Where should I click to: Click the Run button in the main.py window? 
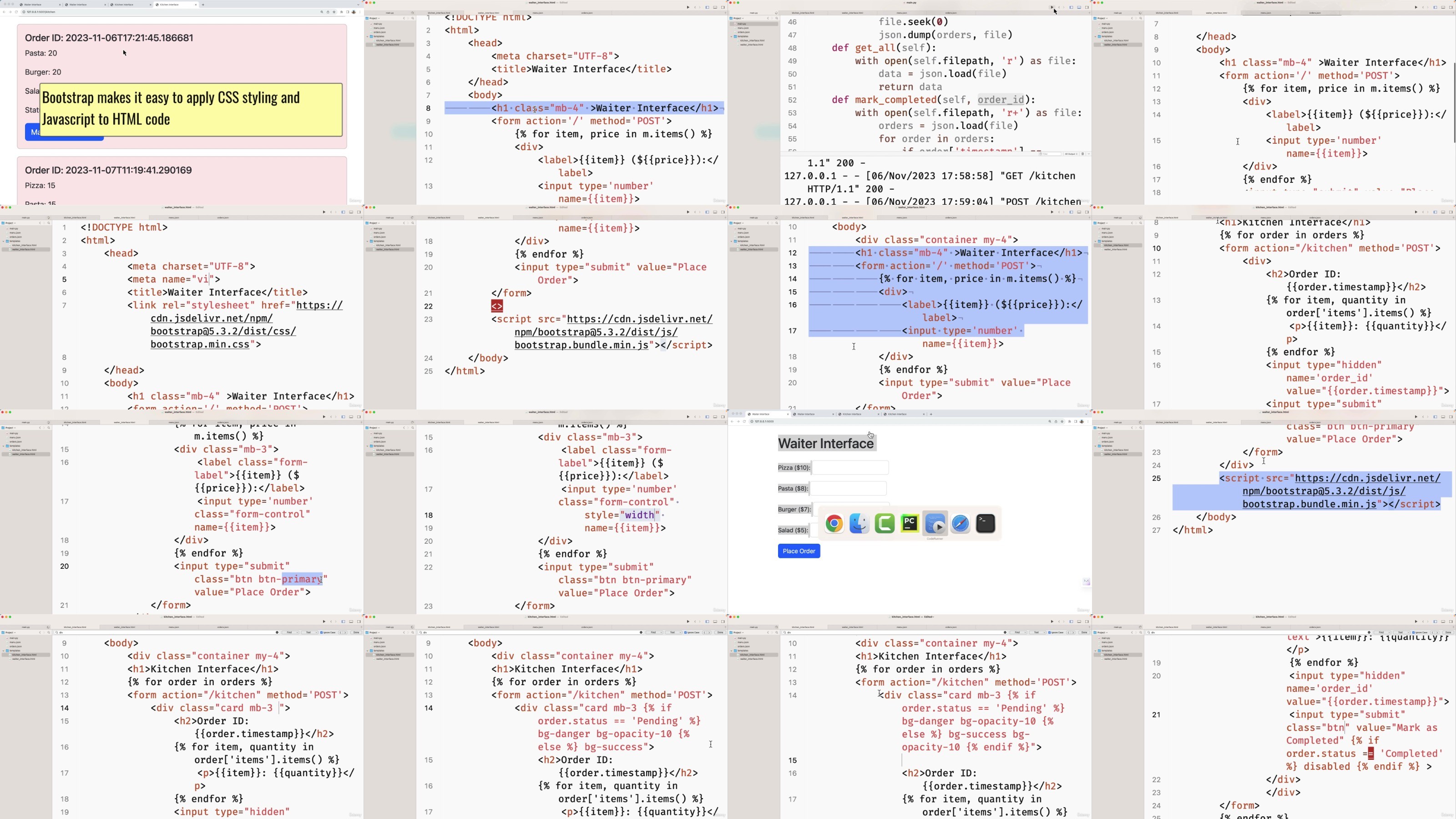click(1052, 7)
